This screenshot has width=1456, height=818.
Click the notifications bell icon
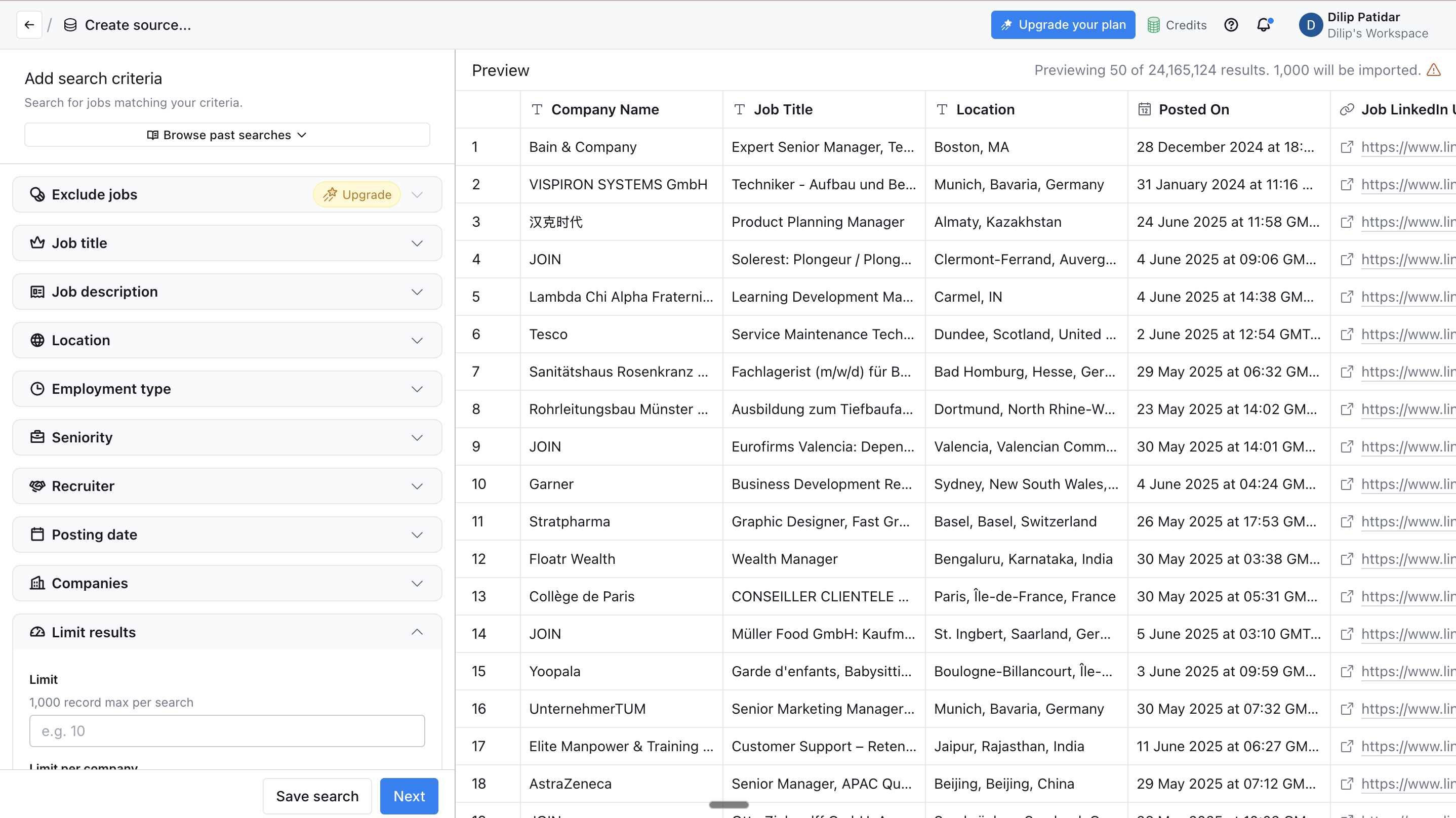[1265, 24]
